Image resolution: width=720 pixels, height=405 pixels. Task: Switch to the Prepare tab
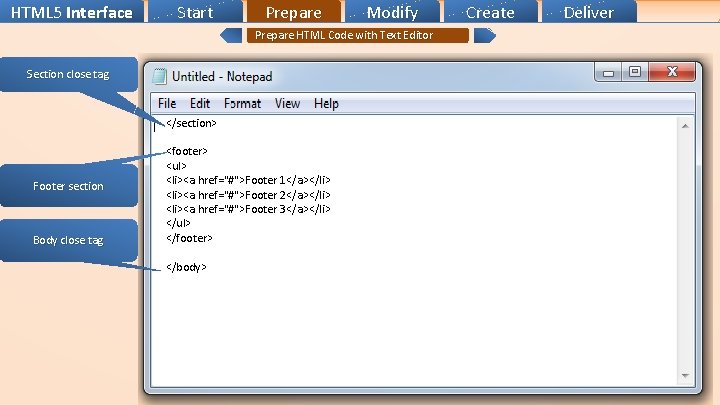(x=293, y=11)
